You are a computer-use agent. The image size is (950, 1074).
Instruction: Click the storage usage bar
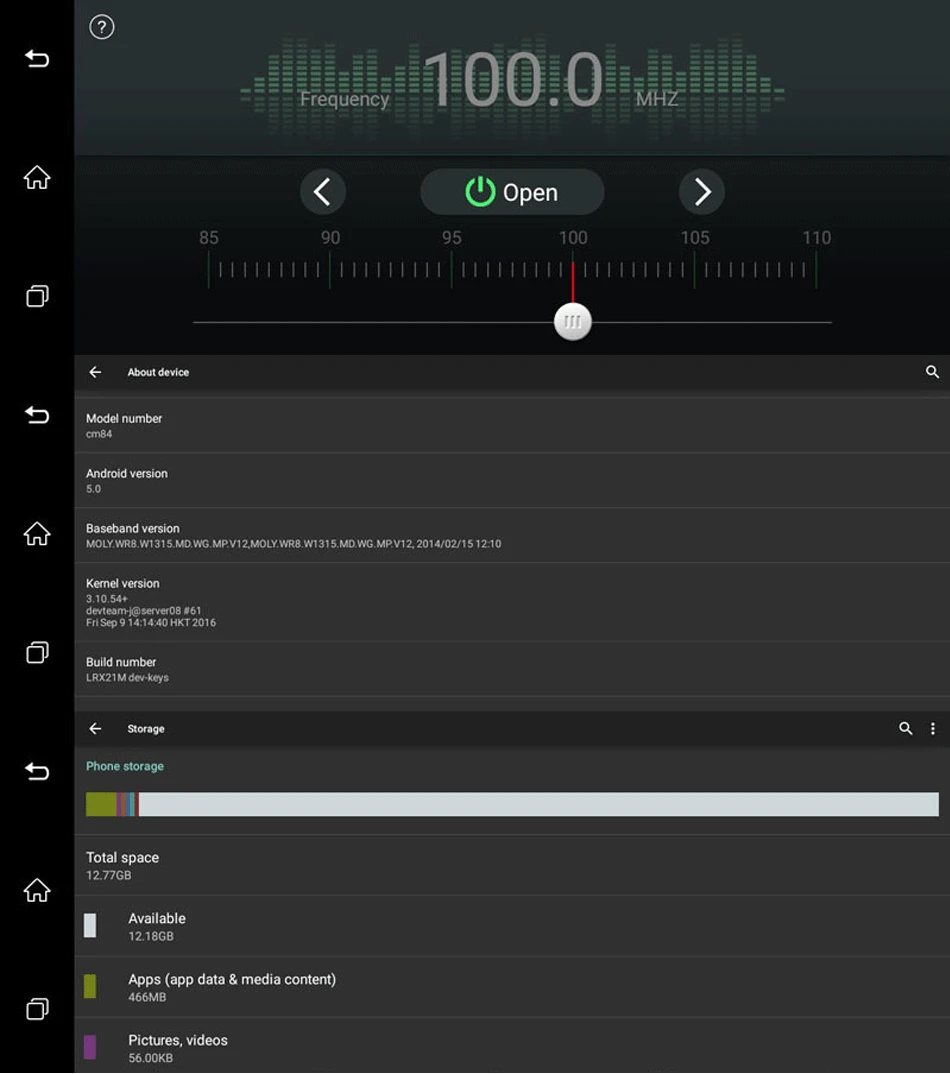coord(512,804)
